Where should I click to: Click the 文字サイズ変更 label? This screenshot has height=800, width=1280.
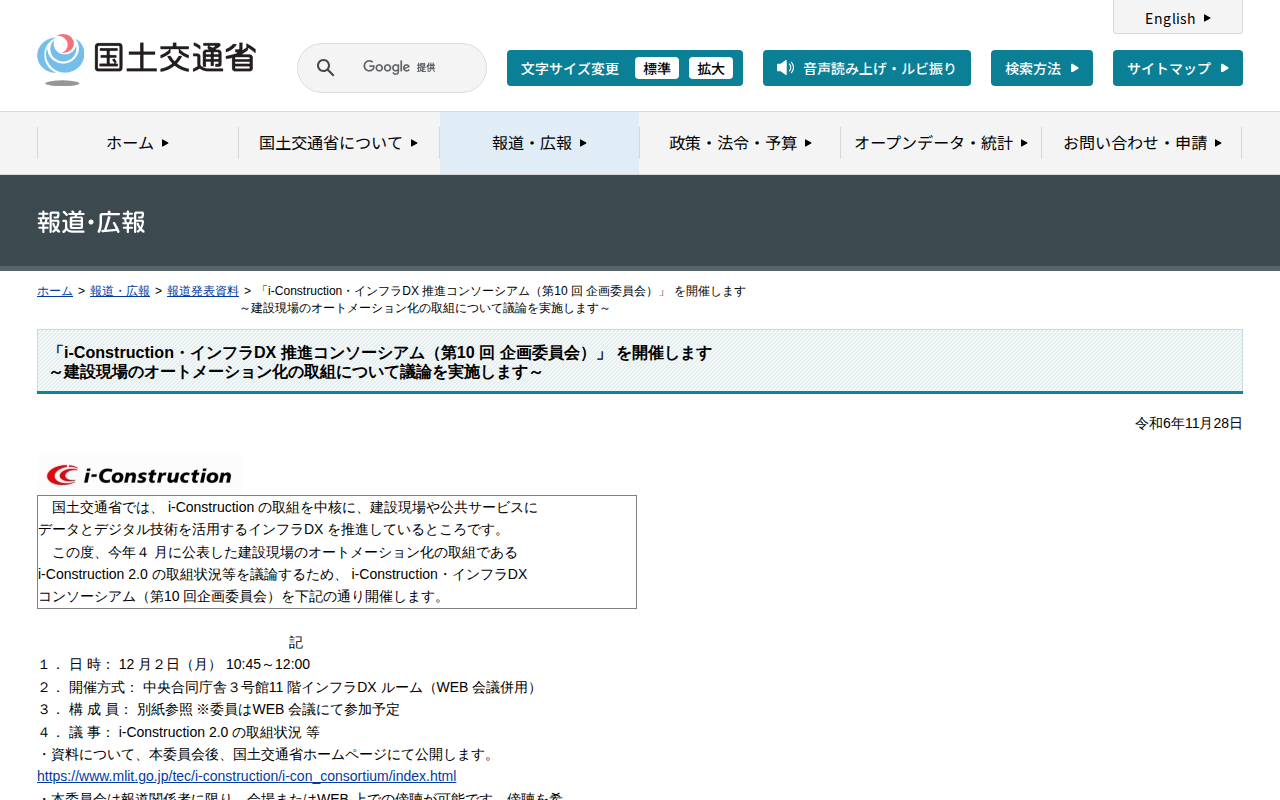pos(570,69)
